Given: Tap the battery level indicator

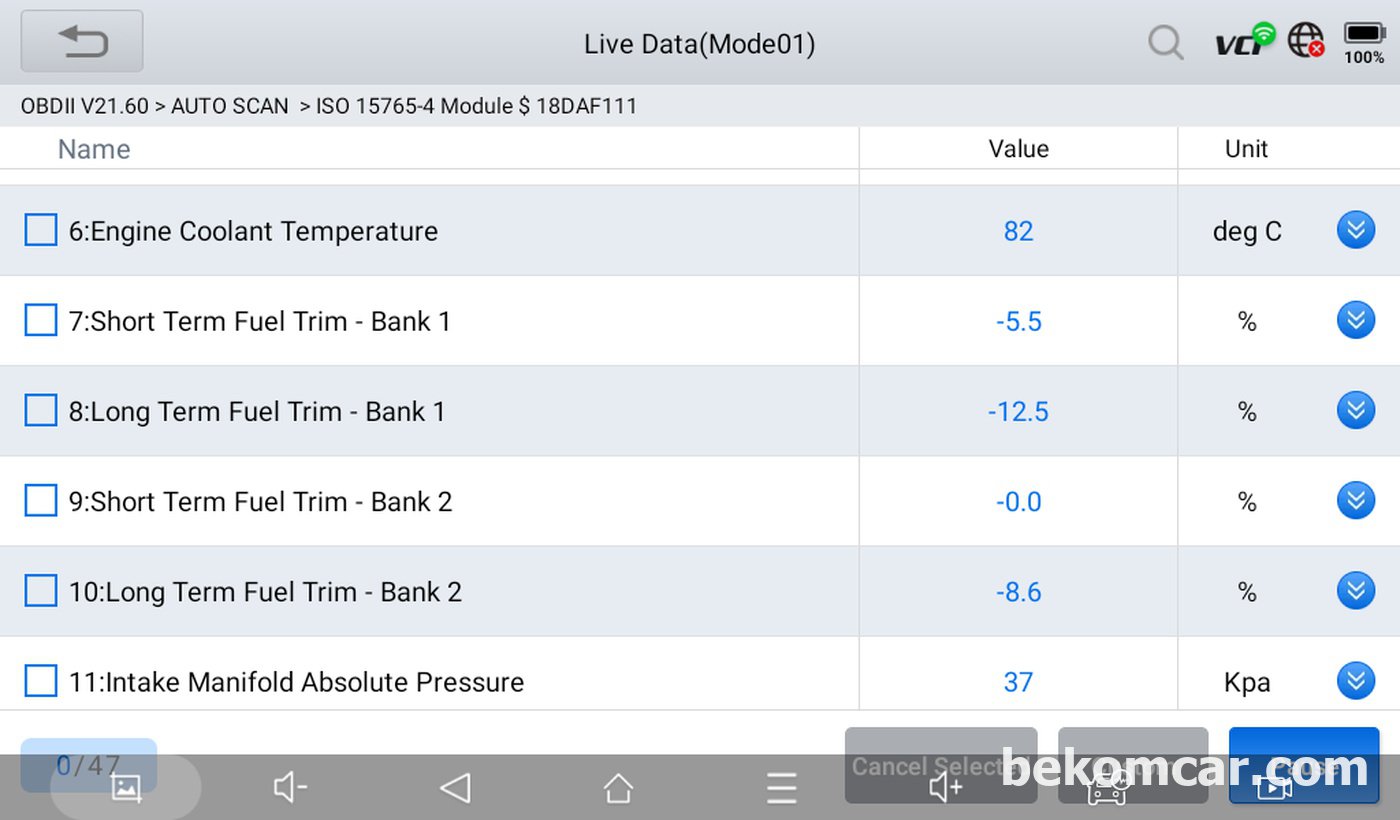Looking at the screenshot, I should coord(1364,42).
